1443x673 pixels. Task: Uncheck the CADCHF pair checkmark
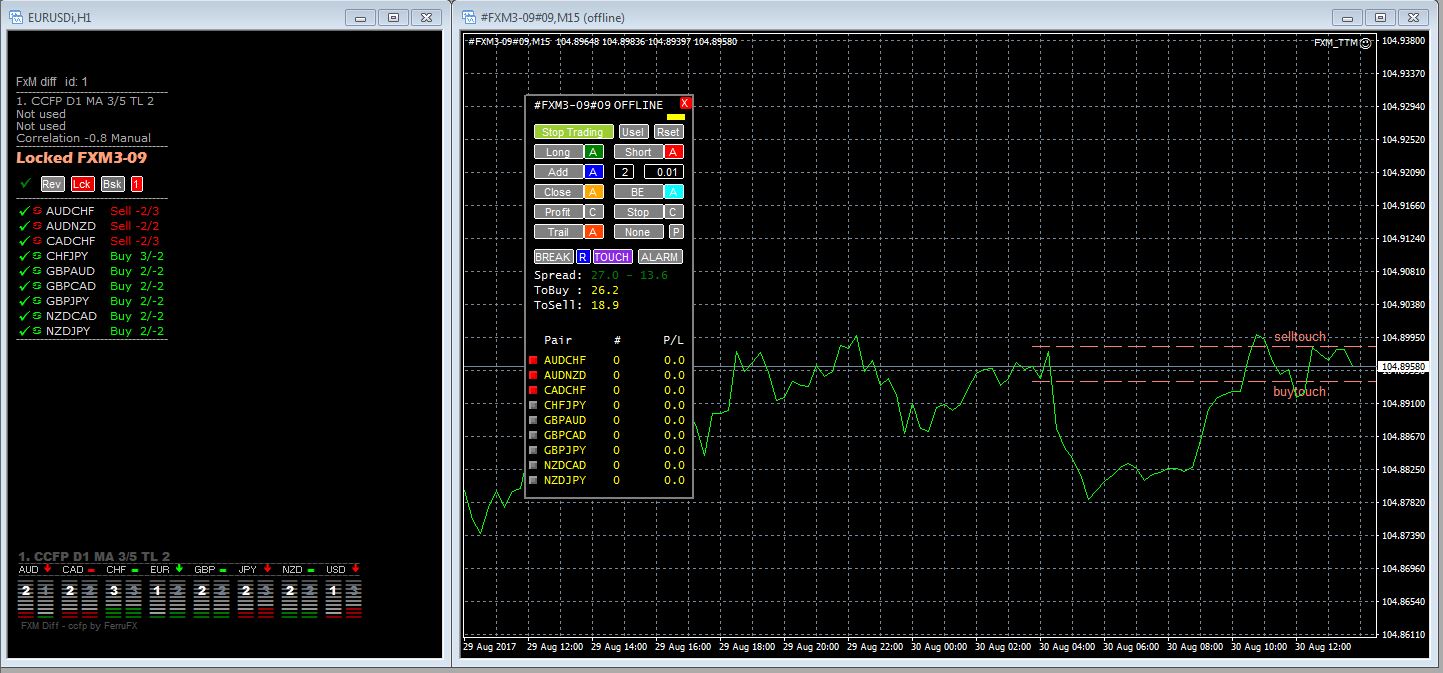pos(24,241)
